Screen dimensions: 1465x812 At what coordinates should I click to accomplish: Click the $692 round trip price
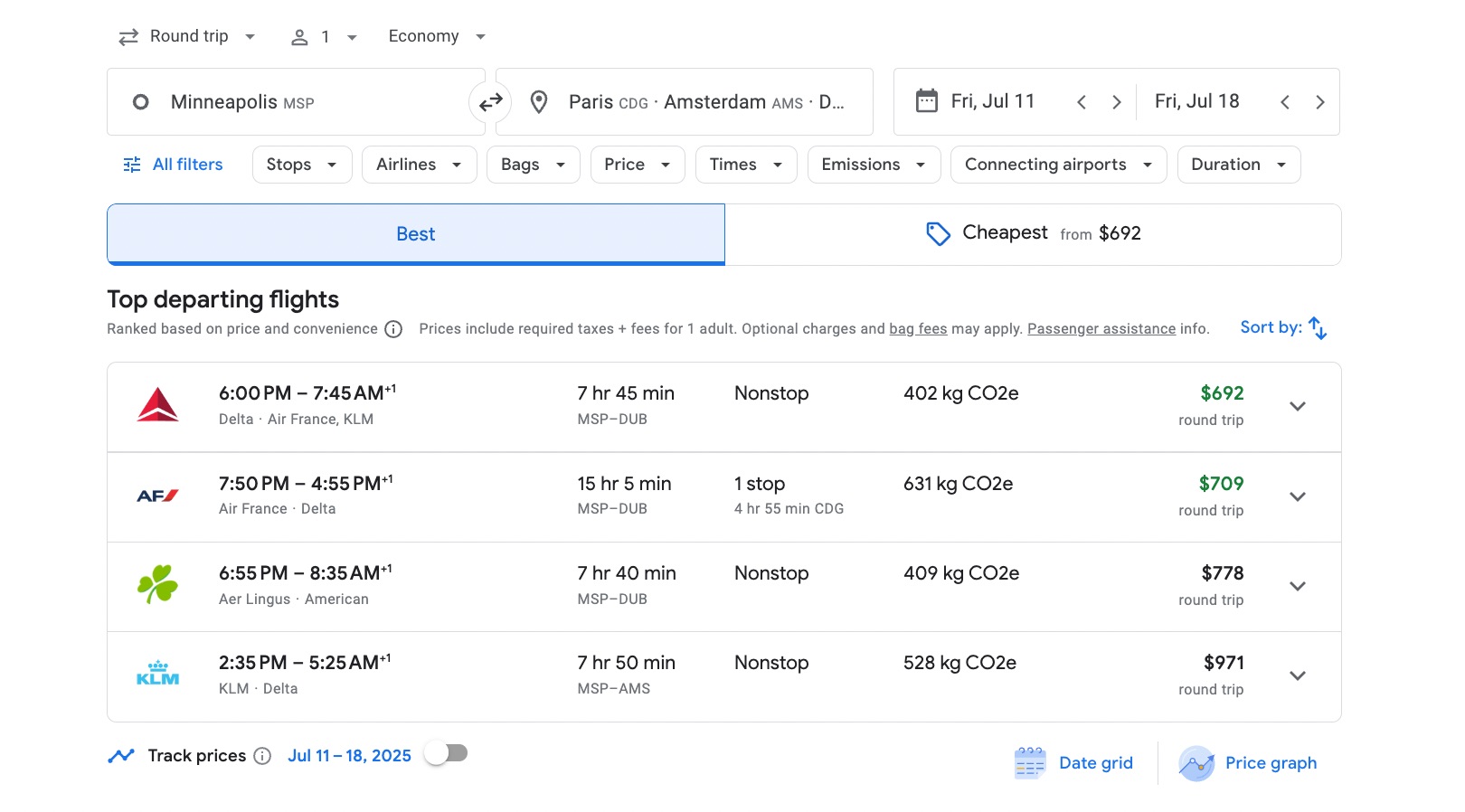[1222, 393]
